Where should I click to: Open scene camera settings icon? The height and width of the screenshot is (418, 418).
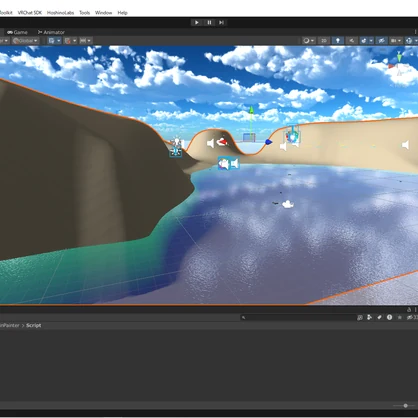394,41
